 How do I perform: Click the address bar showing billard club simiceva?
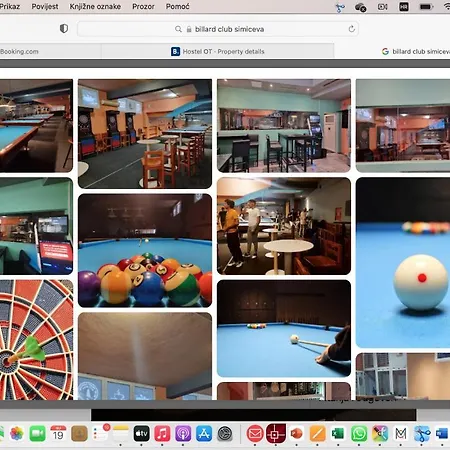click(x=218, y=29)
